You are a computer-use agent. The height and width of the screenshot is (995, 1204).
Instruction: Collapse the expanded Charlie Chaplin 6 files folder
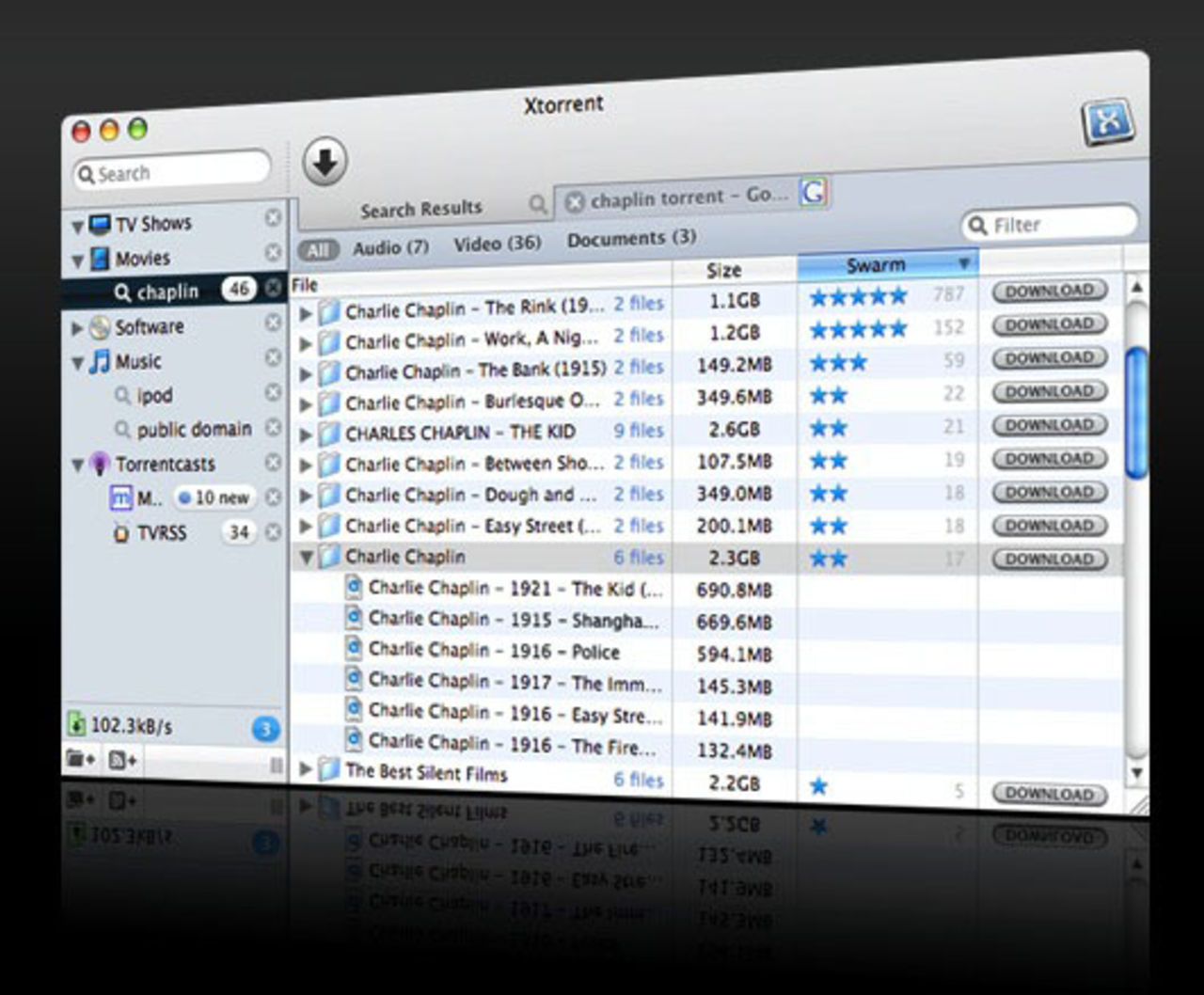pyautogui.click(x=306, y=557)
